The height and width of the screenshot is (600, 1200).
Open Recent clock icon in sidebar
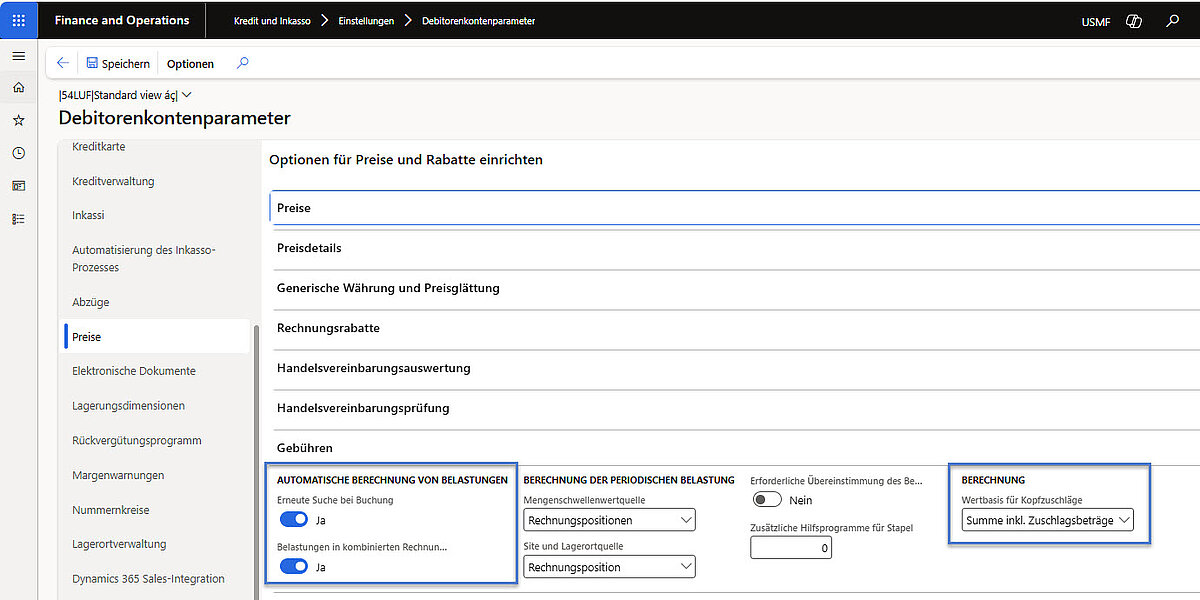18,153
